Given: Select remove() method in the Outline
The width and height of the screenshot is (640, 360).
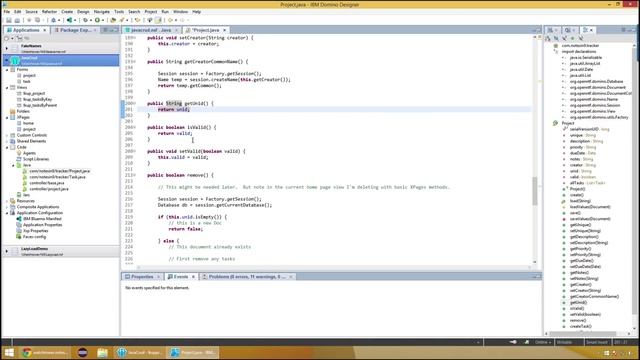Looking at the screenshot, I should [578, 321].
